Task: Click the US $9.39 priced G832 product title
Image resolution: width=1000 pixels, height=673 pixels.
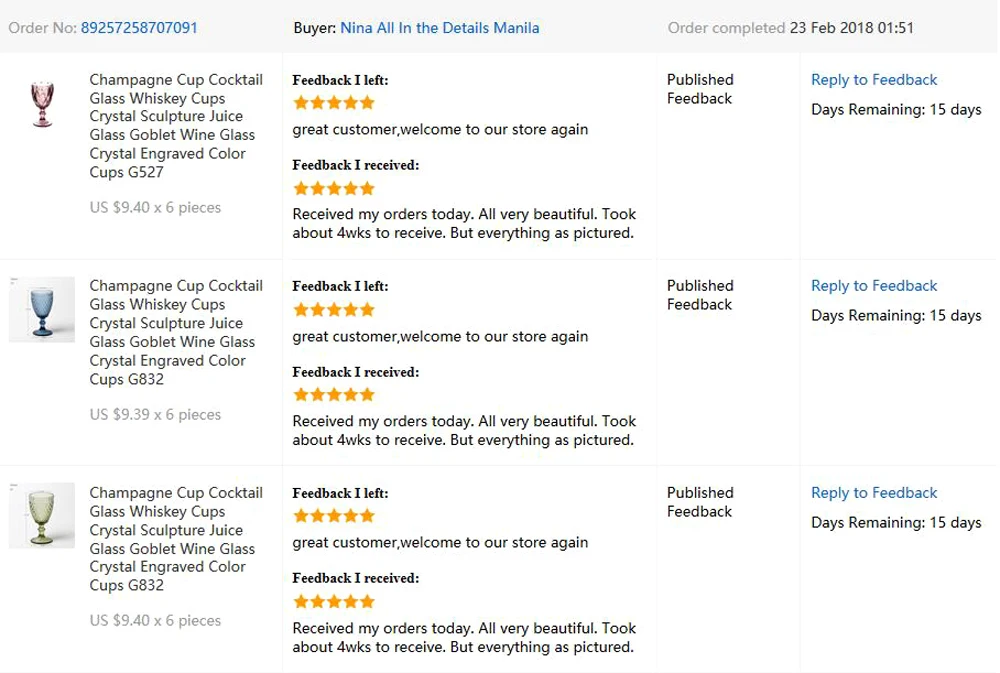Action: tap(176, 332)
